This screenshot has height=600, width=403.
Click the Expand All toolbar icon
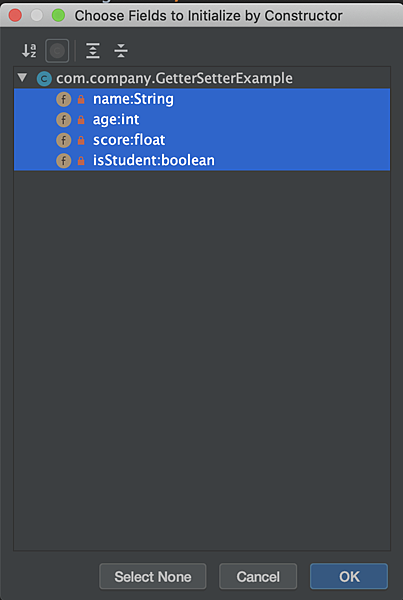pyautogui.click(x=93, y=51)
